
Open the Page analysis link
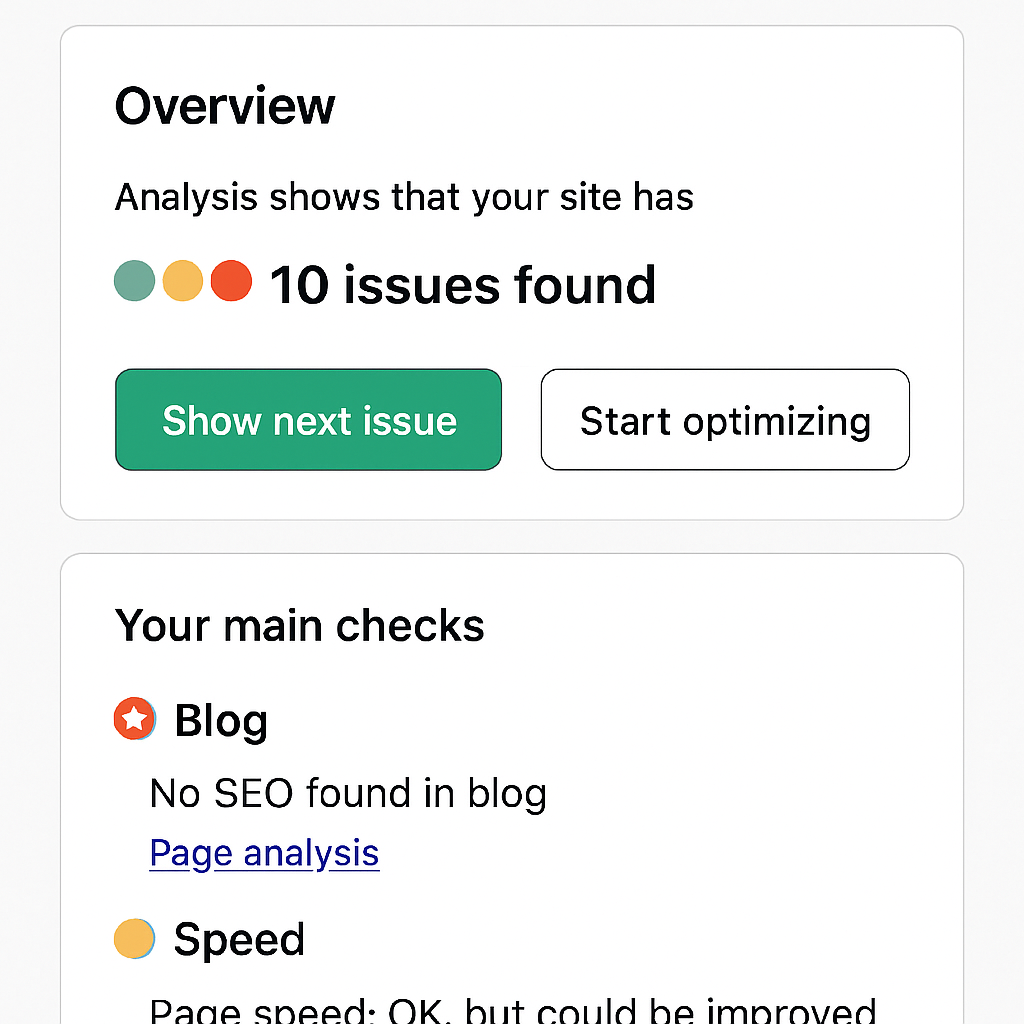tap(264, 853)
